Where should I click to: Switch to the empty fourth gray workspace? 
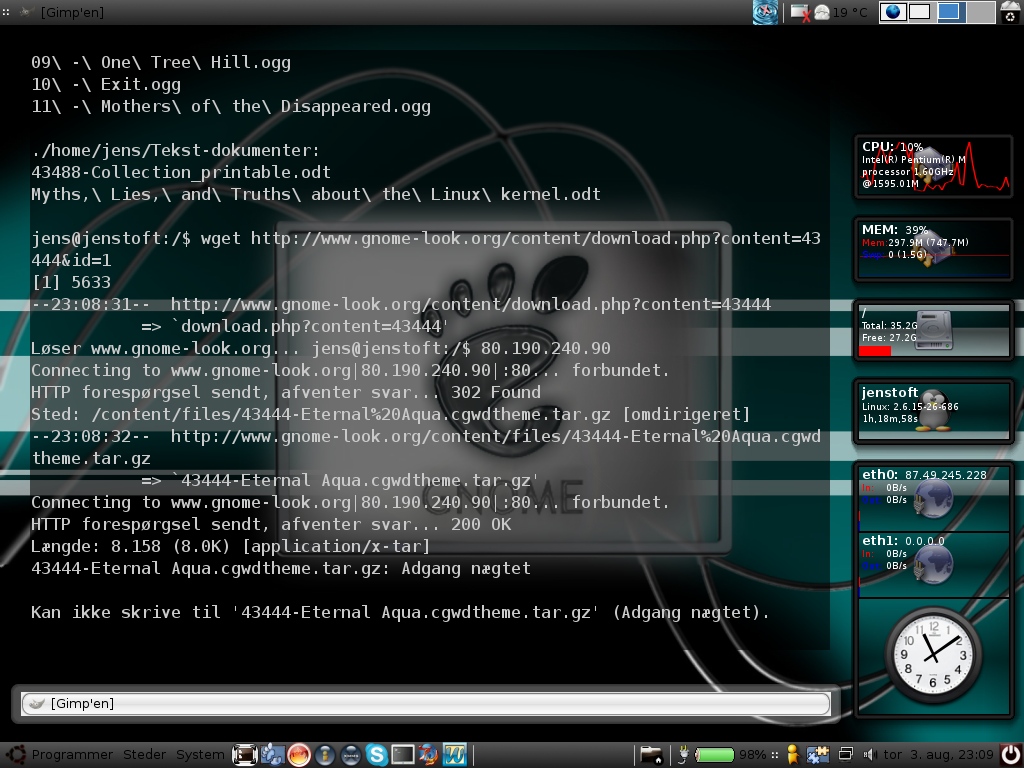click(x=980, y=12)
